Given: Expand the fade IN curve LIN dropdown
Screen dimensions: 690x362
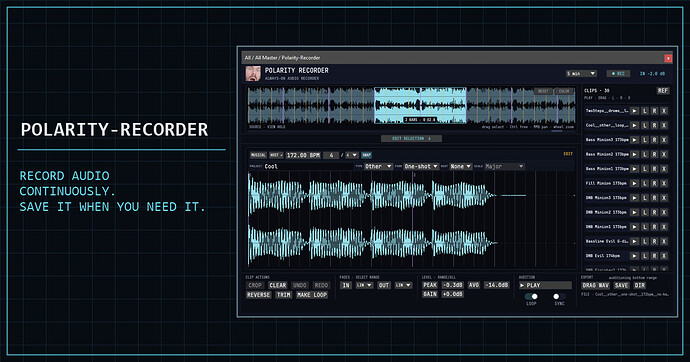Looking at the screenshot, I should (364, 285).
